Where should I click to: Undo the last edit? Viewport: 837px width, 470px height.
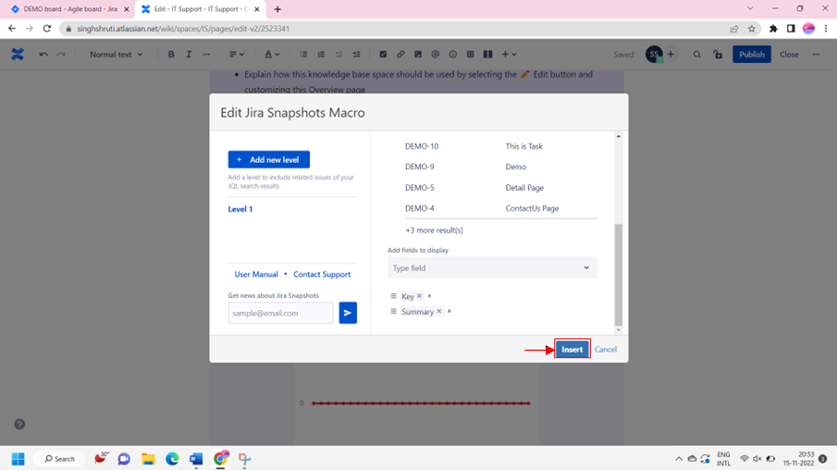[43, 54]
